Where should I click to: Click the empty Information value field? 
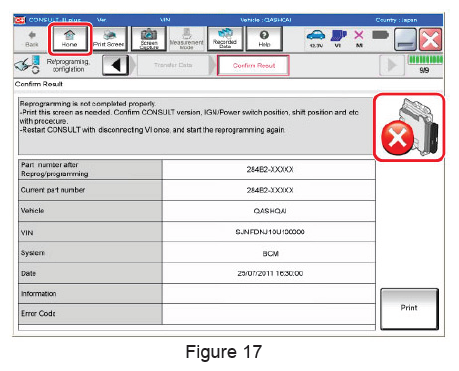pos(269,294)
